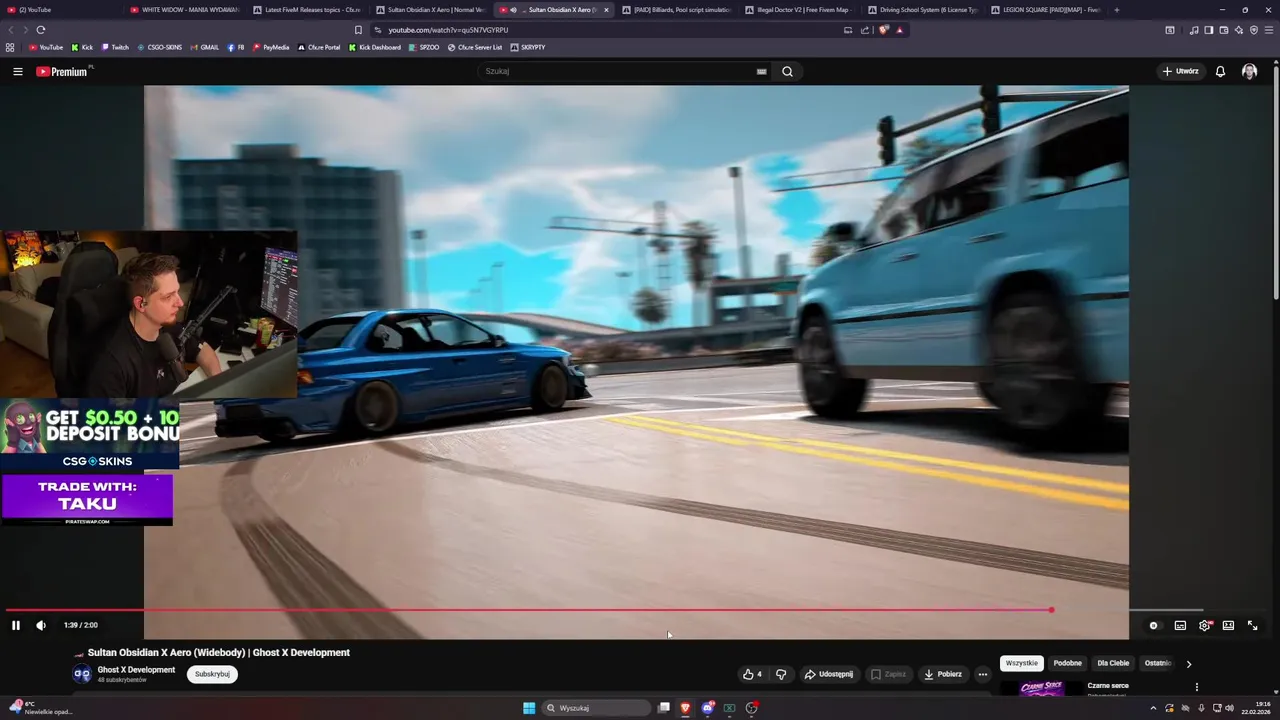Switch to LEGION SQUARE tab
Screen dimensions: 1280x720
coord(1045,10)
